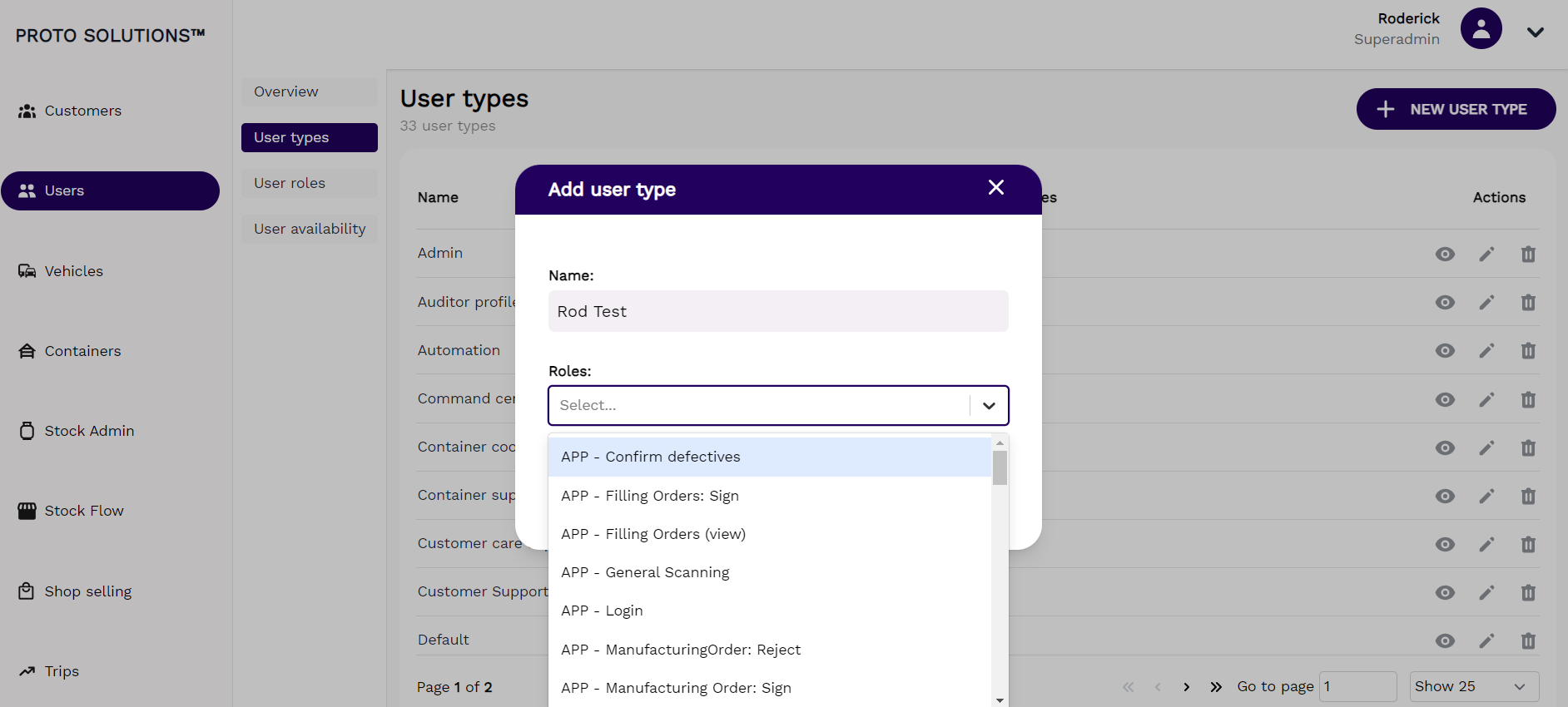This screenshot has width=1568, height=707.
Task: Jump to the last page arrow
Action: [x=1216, y=687]
